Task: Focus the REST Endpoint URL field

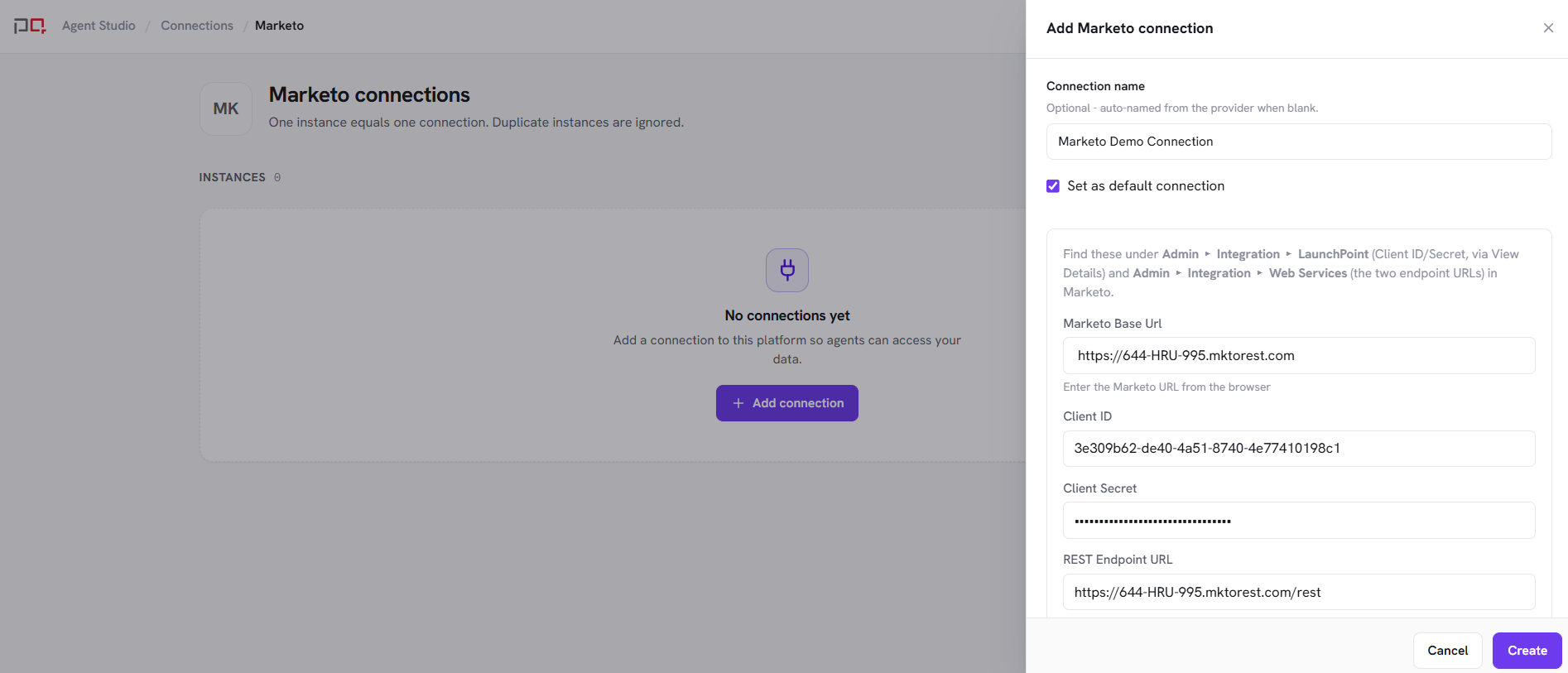Action: 1299,592
